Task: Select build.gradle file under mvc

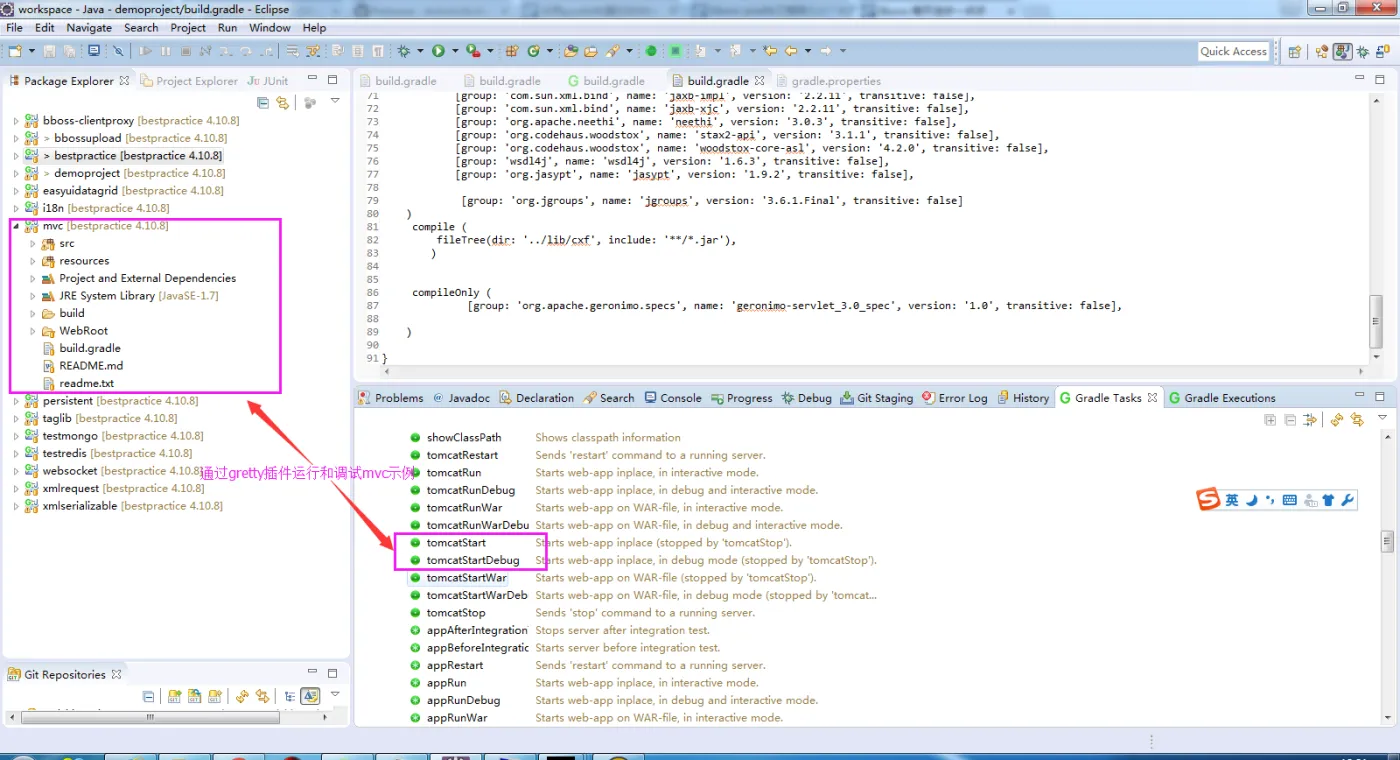Action: click(90, 348)
